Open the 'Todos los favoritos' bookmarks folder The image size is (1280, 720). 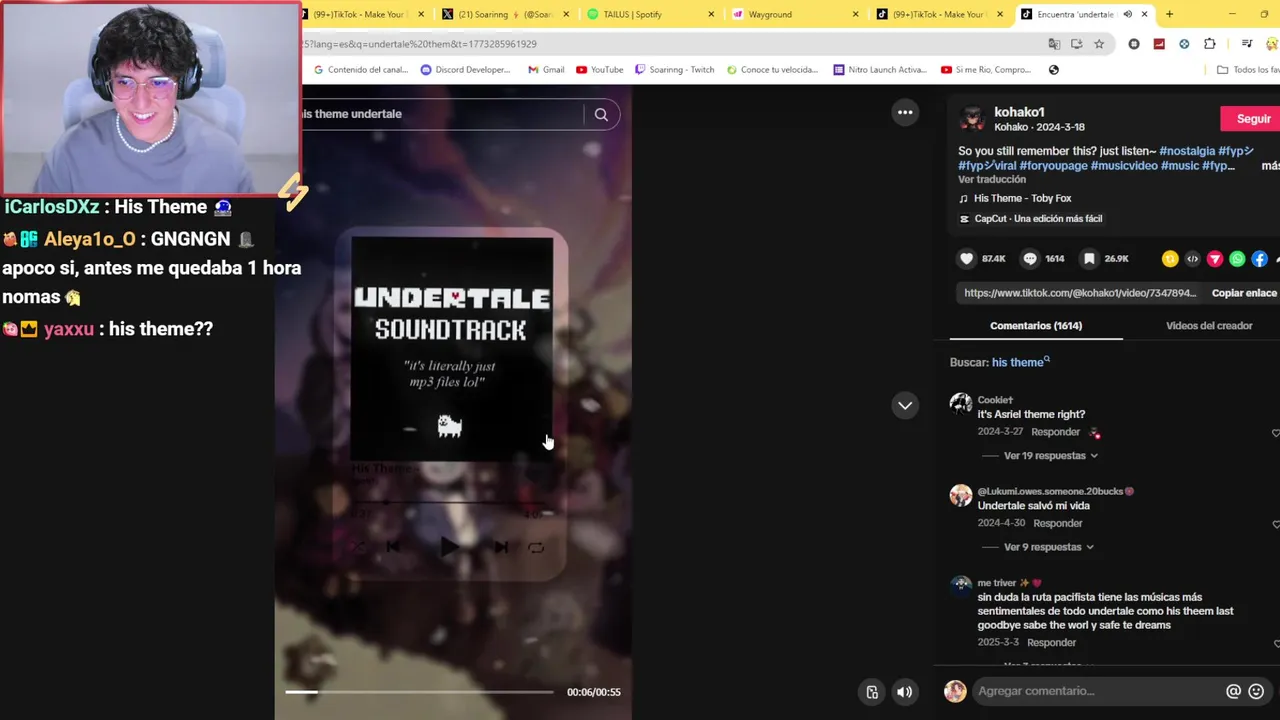click(x=1249, y=70)
